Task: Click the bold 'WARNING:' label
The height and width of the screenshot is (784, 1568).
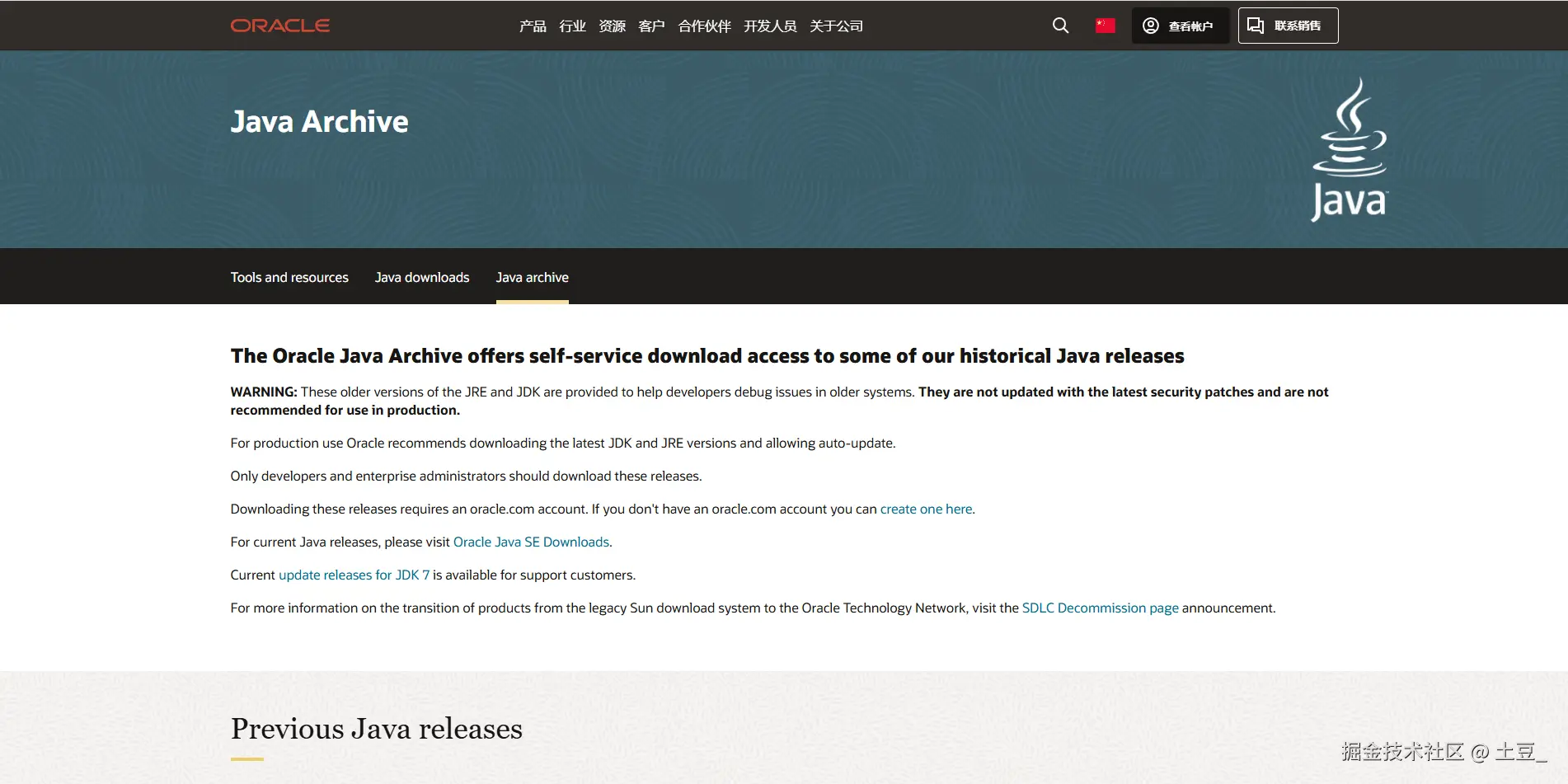Action: (x=264, y=392)
